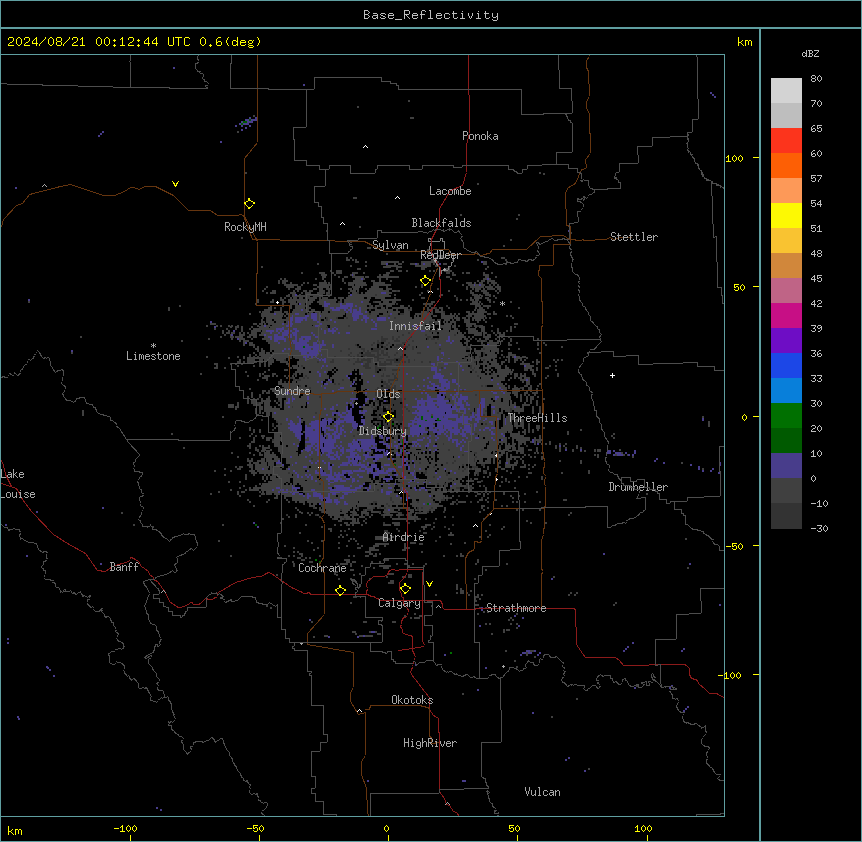The image size is (862, 842).
Task: Click the yellow V marker northwest of RockyMH
Action: coord(175,184)
